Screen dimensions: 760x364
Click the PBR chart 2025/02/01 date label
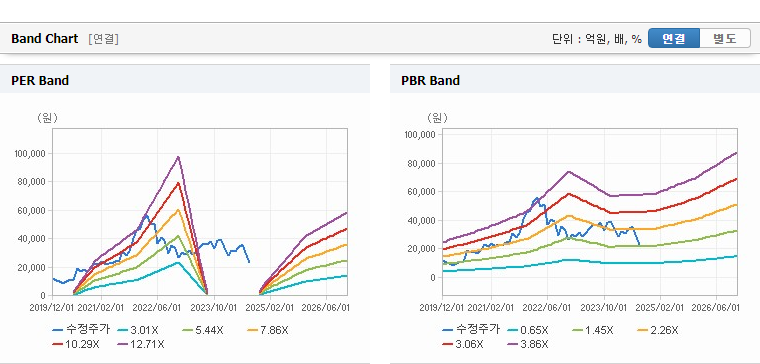pyautogui.click(x=660, y=308)
